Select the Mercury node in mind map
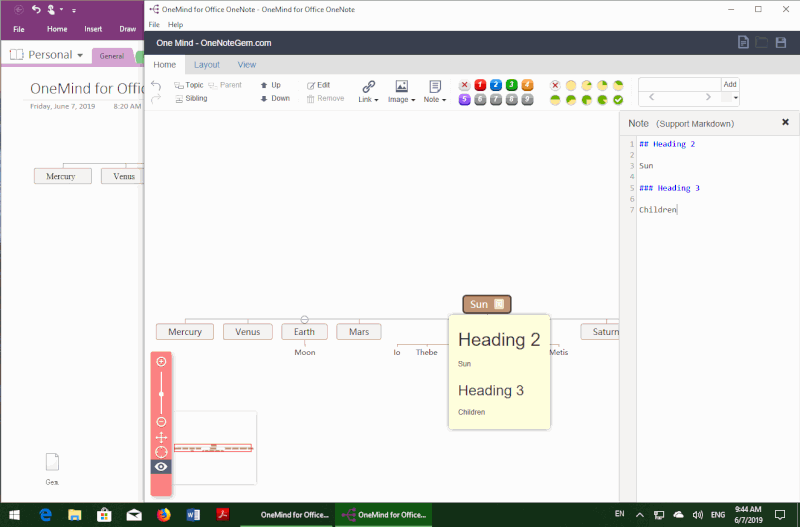800x527 pixels. pos(185,332)
